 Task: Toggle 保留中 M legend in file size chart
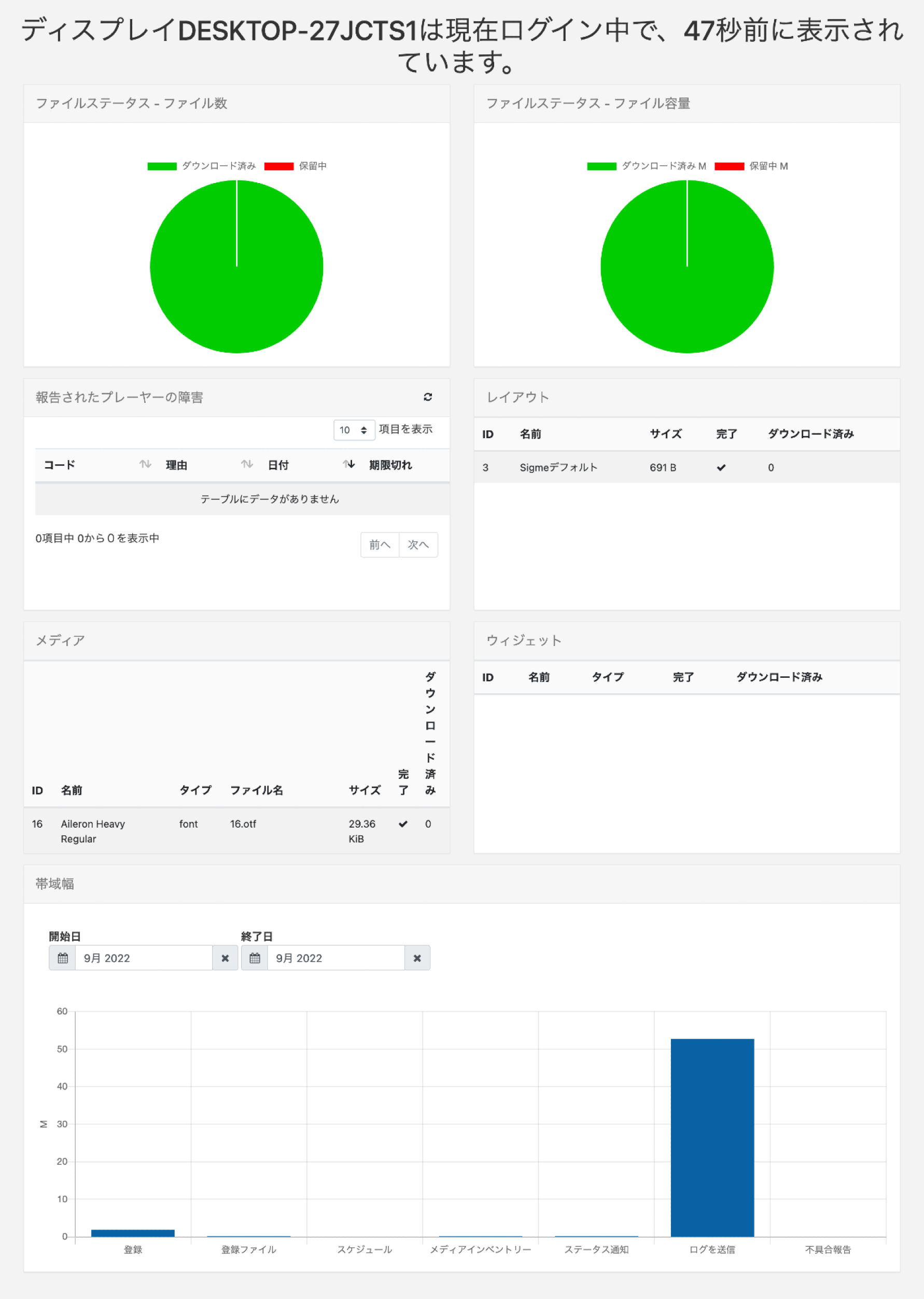click(752, 166)
